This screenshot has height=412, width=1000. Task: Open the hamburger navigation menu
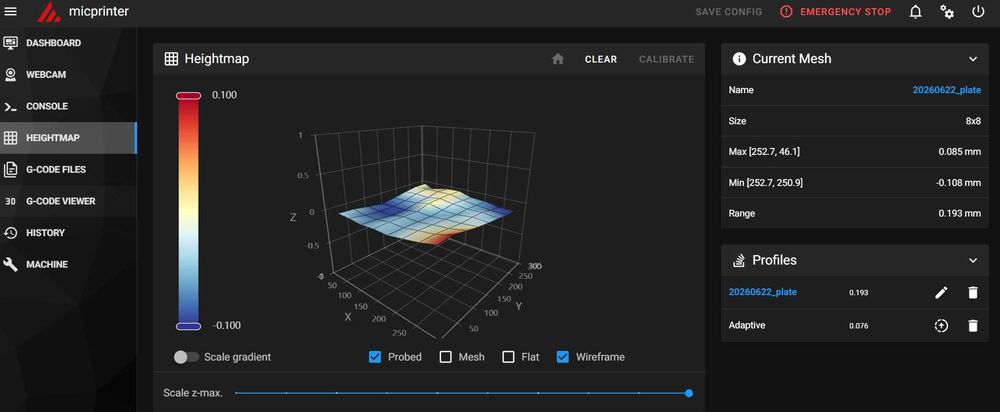(x=11, y=11)
